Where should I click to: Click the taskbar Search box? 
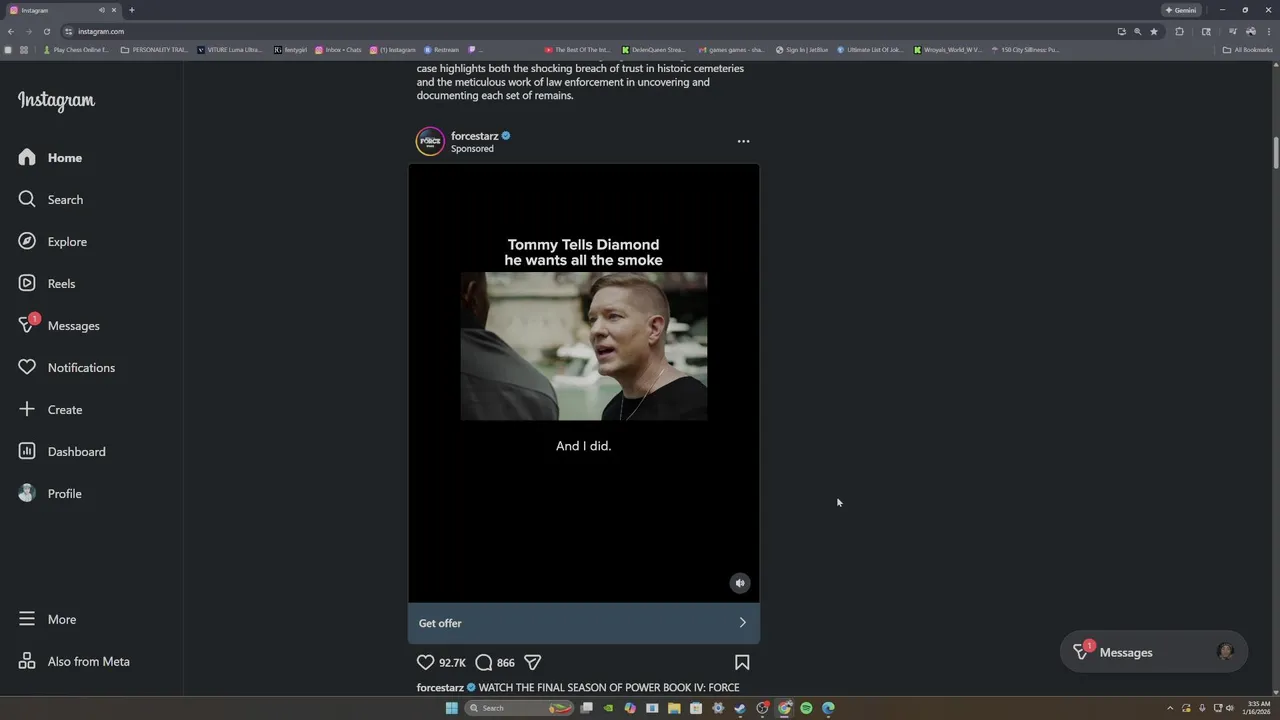(520, 708)
